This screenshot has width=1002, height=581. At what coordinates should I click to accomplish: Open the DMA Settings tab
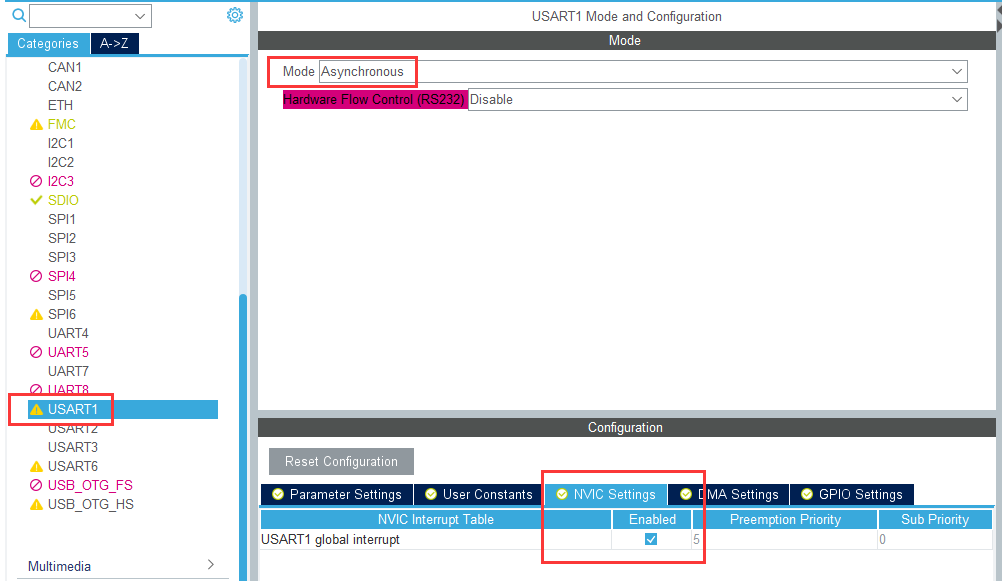pos(729,494)
